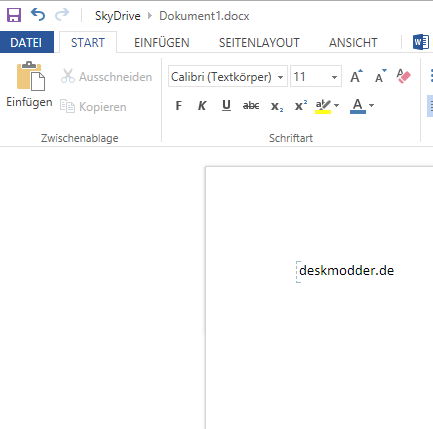
Task: Toggle underline formatting (U)
Action: [x=226, y=106]
